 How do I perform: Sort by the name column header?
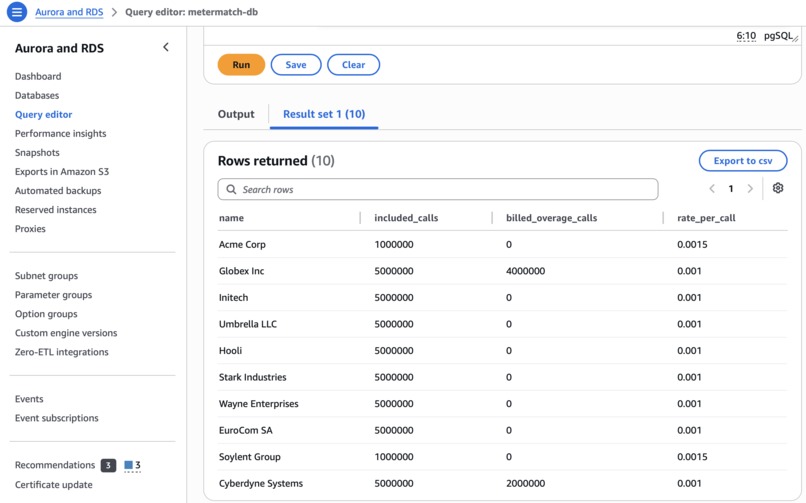coord(231,218)
